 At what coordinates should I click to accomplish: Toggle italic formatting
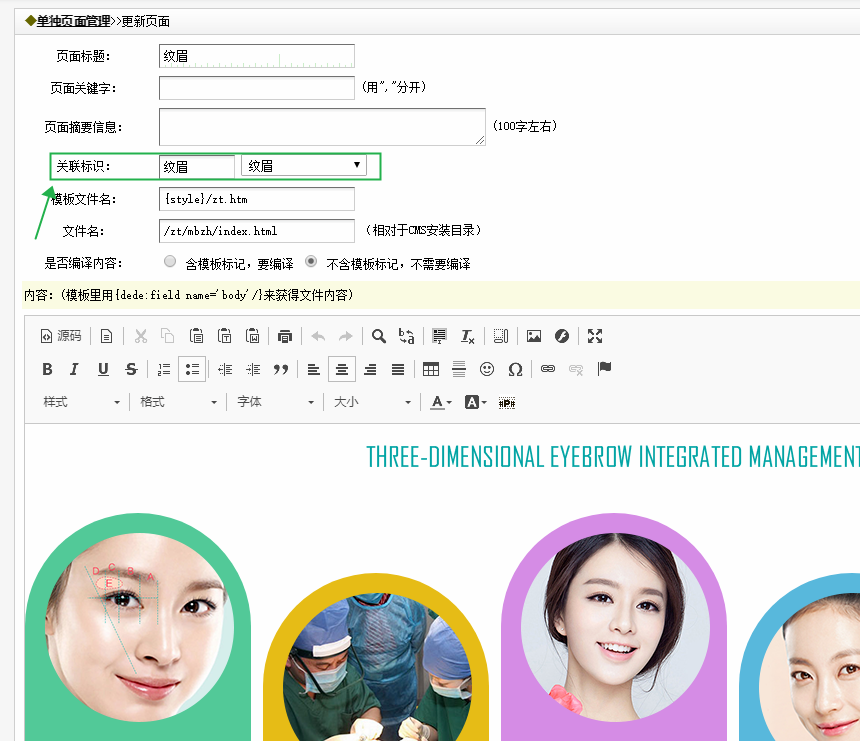click(x=75, y=369)
